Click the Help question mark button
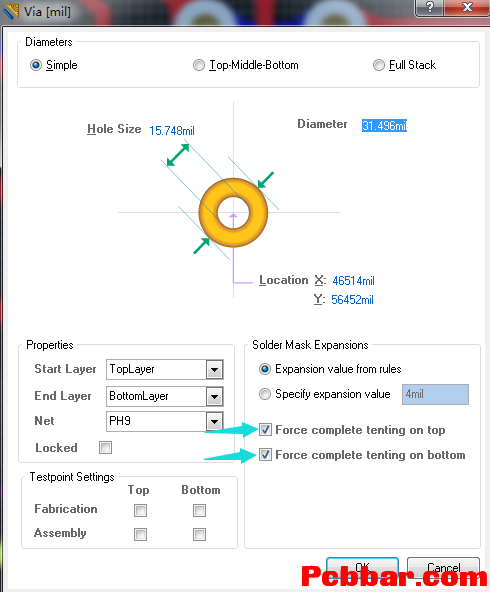 click(x=430, y=7)
